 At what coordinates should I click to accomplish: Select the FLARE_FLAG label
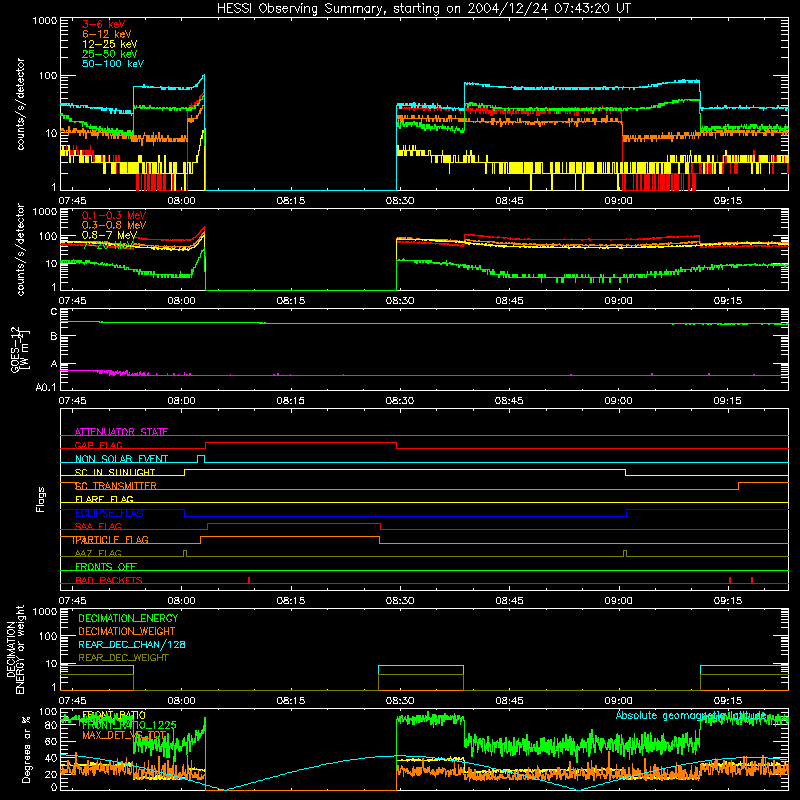pos(104,499)
